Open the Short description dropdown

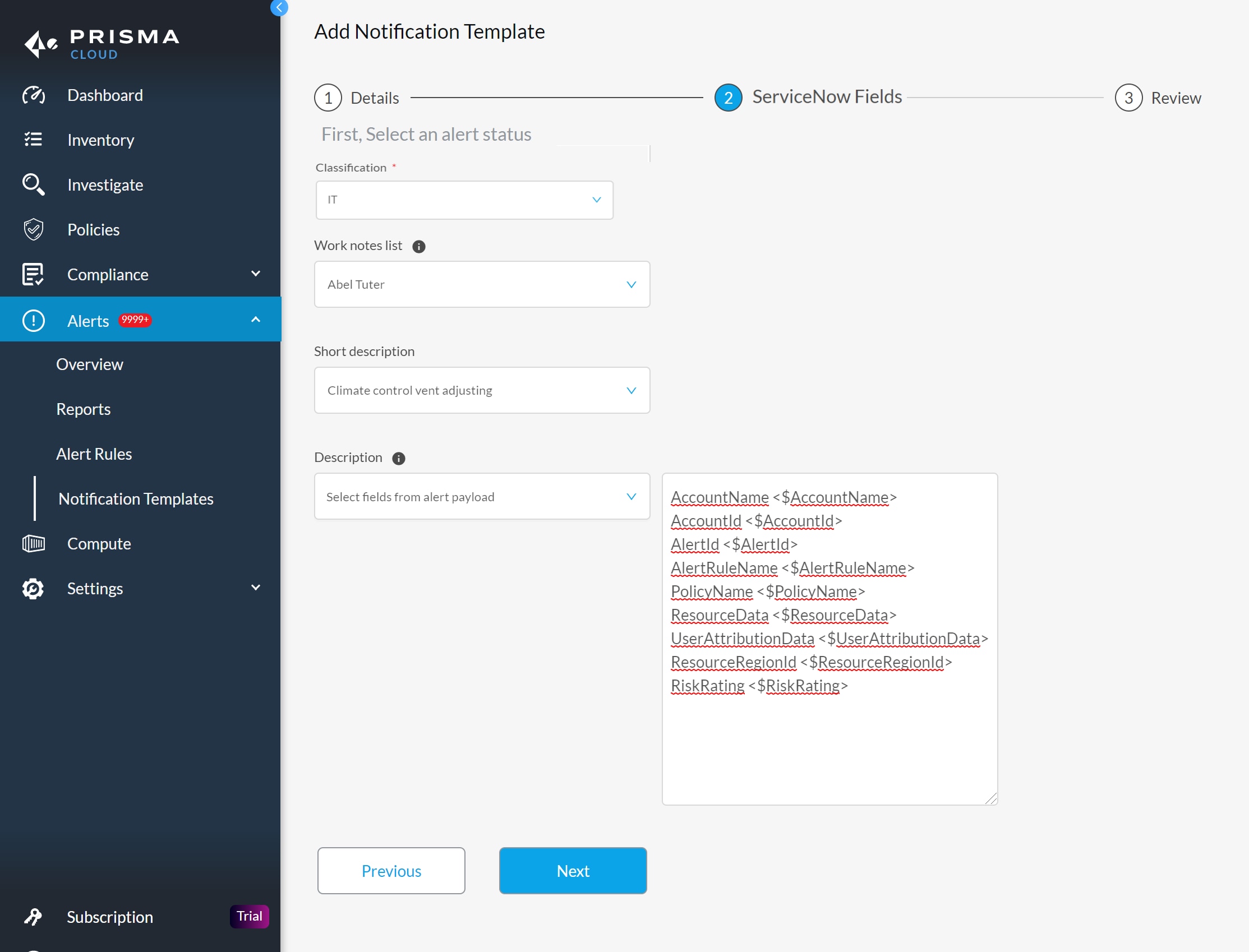point(482,390)
